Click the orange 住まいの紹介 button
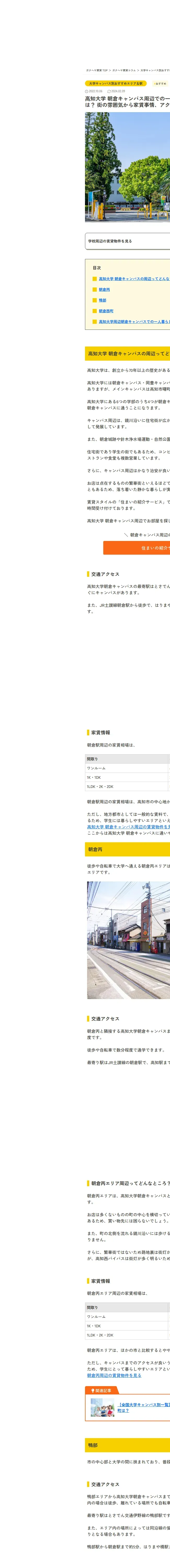 137,548
